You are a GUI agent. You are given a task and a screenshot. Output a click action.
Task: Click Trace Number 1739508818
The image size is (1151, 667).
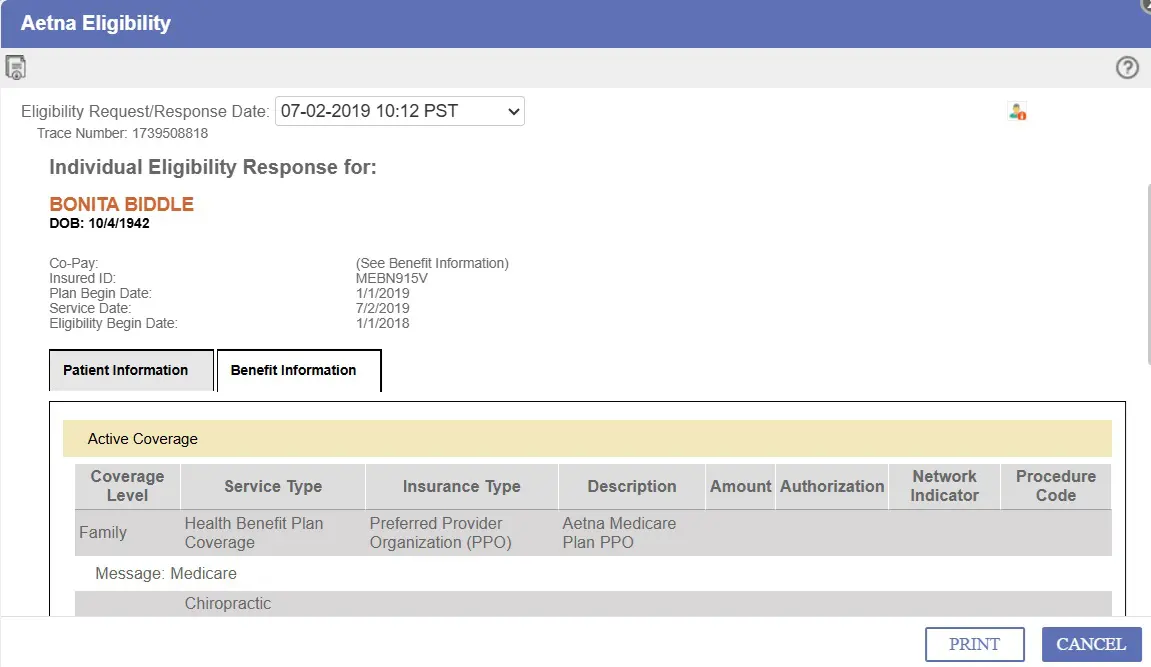click(x=123, y=134)
